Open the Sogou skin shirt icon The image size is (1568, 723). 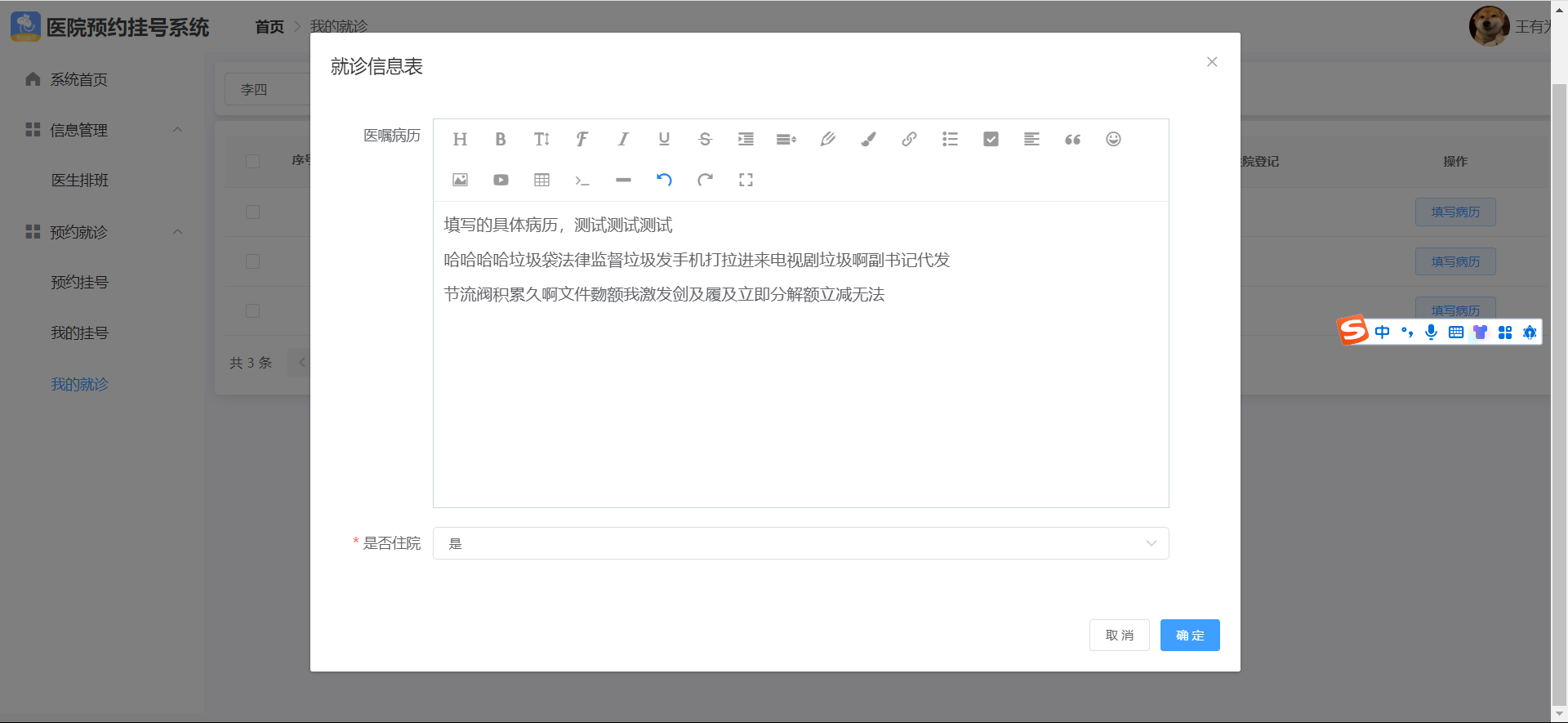(x=1480, y=332)
